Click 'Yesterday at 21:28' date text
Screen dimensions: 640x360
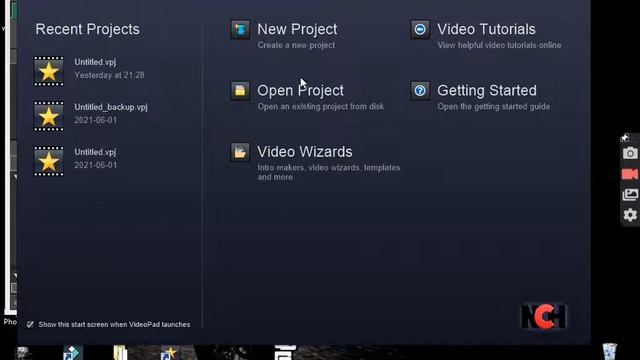109,75
